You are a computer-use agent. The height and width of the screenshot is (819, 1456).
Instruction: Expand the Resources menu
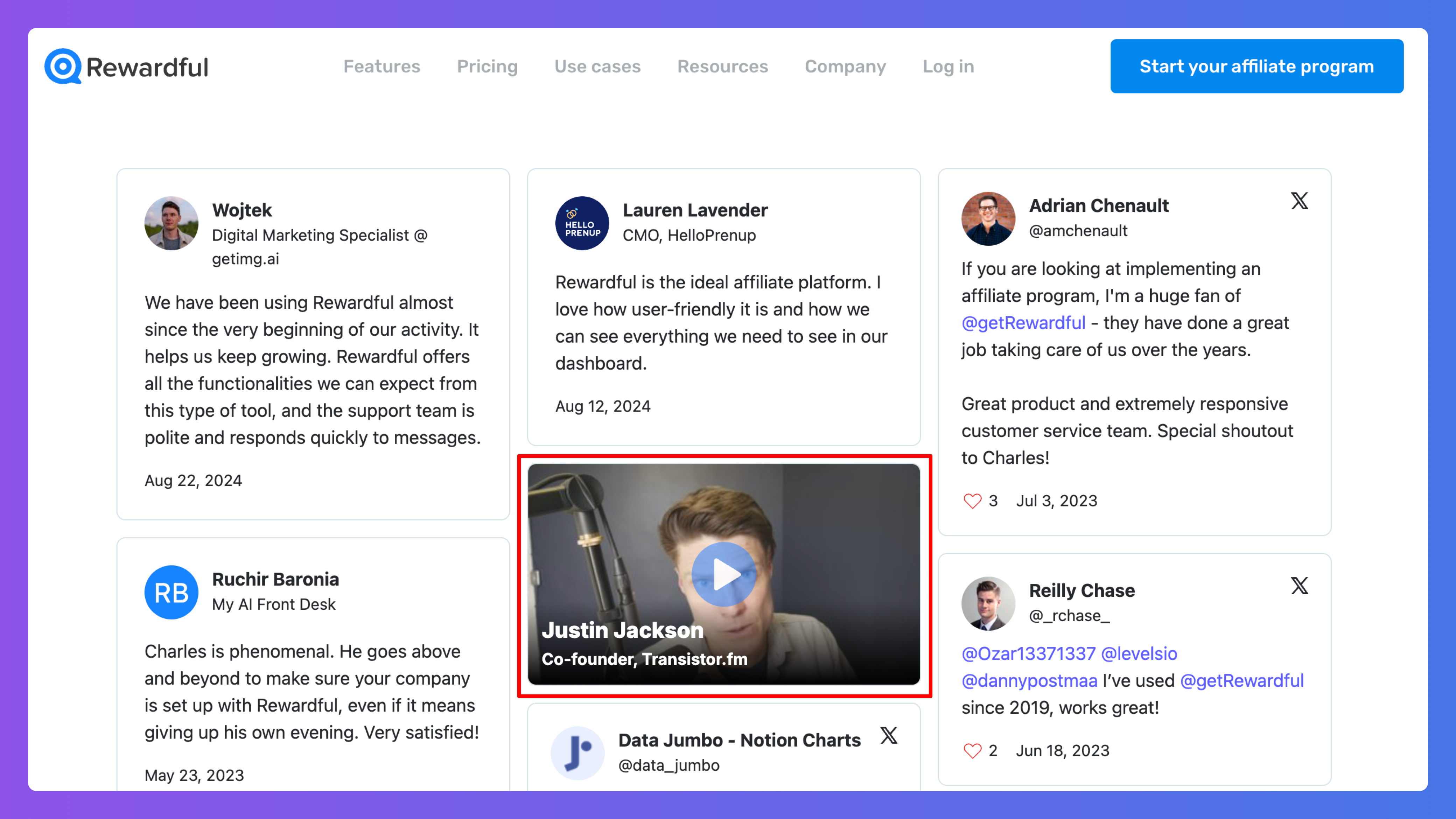pos(722,67)
